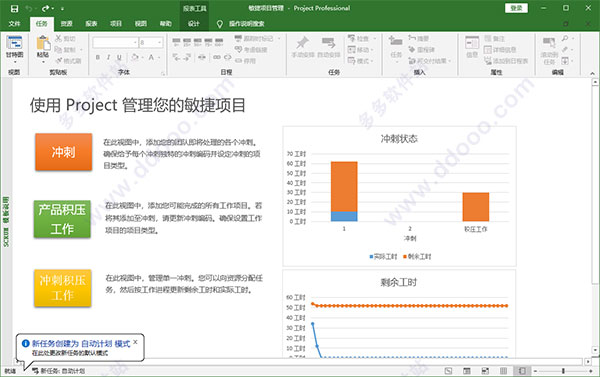The width and height of the screenshot is (600, 377).
Task: Click the green Product Backlog (产品积压工作) button
Action: tap(62, 219)
